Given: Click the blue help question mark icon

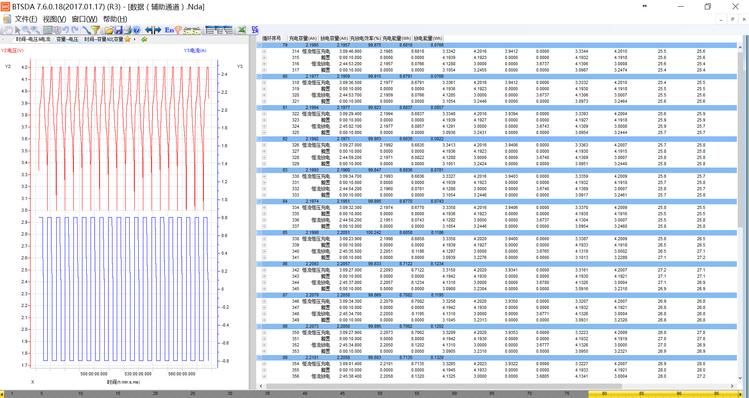Looking at the screenshot, I should coord(136,30).
